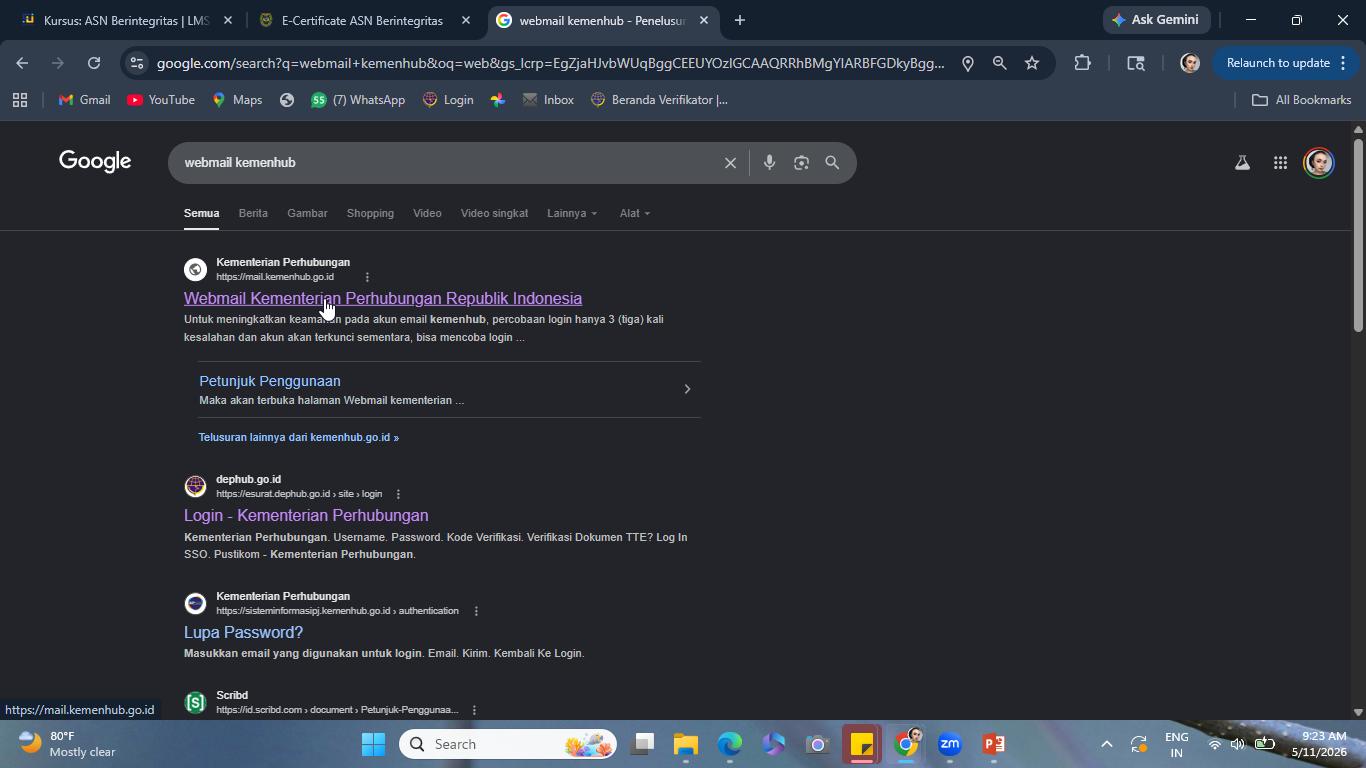Open Sticky Notes from the taskbar

[862, 744]
